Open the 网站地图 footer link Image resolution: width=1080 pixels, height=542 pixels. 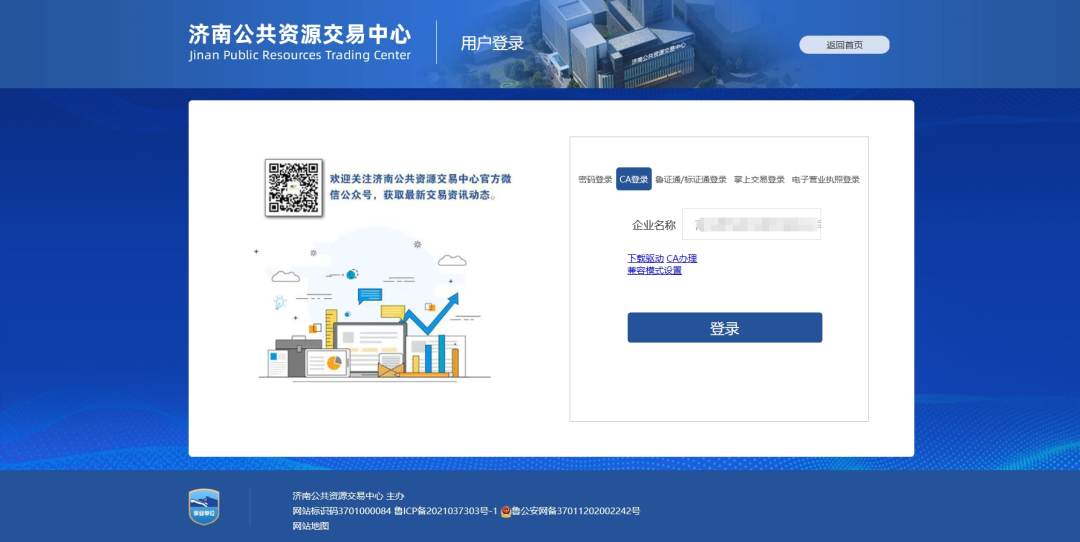coord(311,526)
